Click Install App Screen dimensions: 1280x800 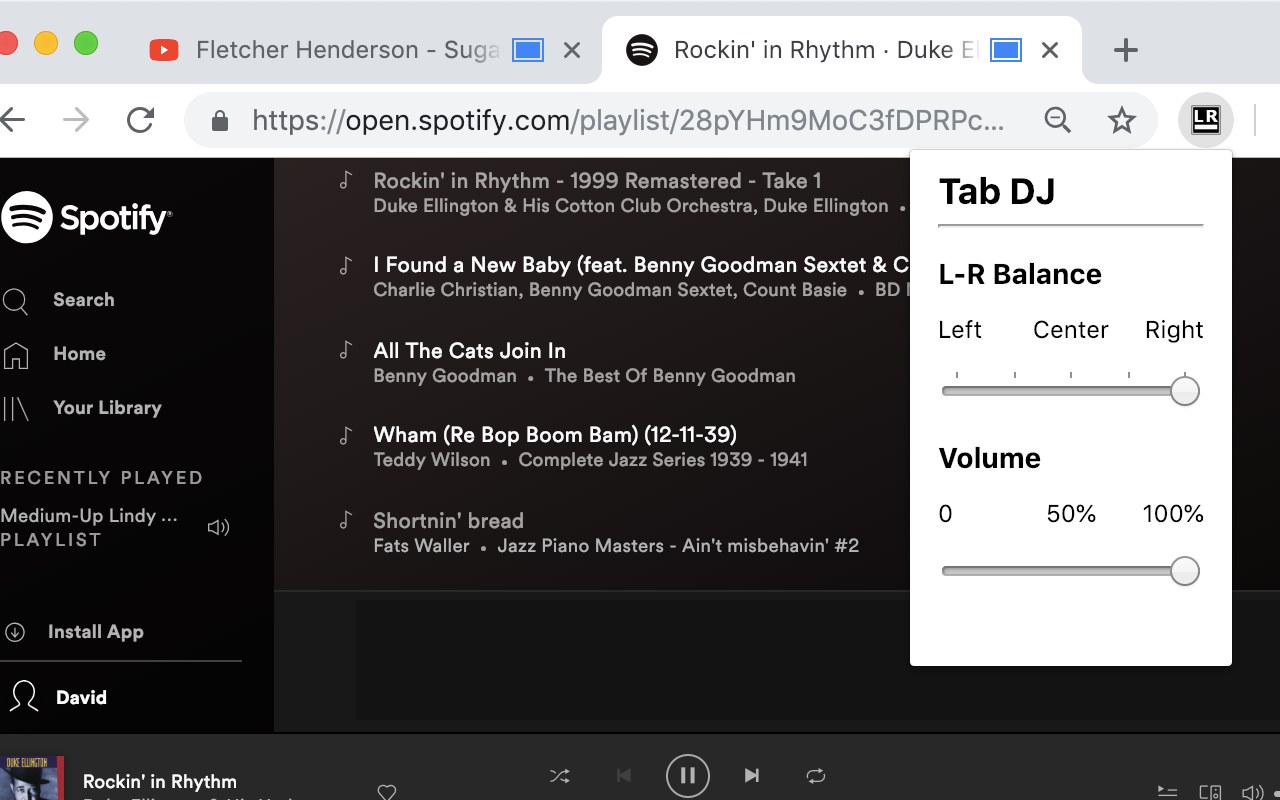pyautogui.click(x=96, y=632)
